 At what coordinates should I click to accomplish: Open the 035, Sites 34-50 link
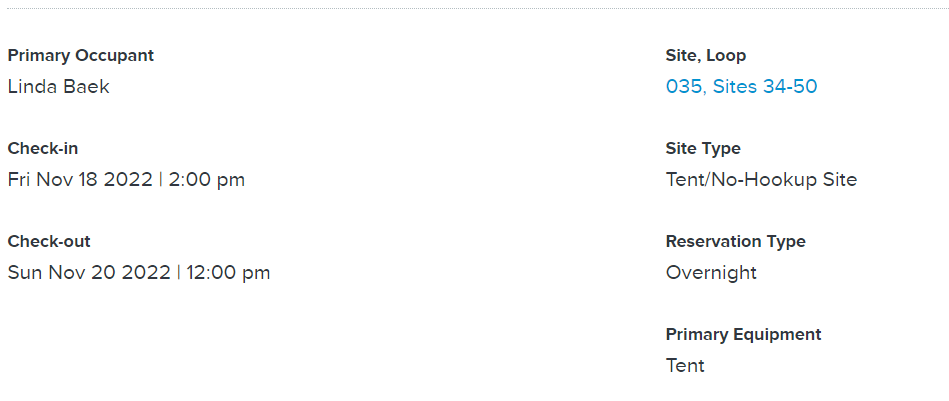pyautogui.click(x=741, y=86)
